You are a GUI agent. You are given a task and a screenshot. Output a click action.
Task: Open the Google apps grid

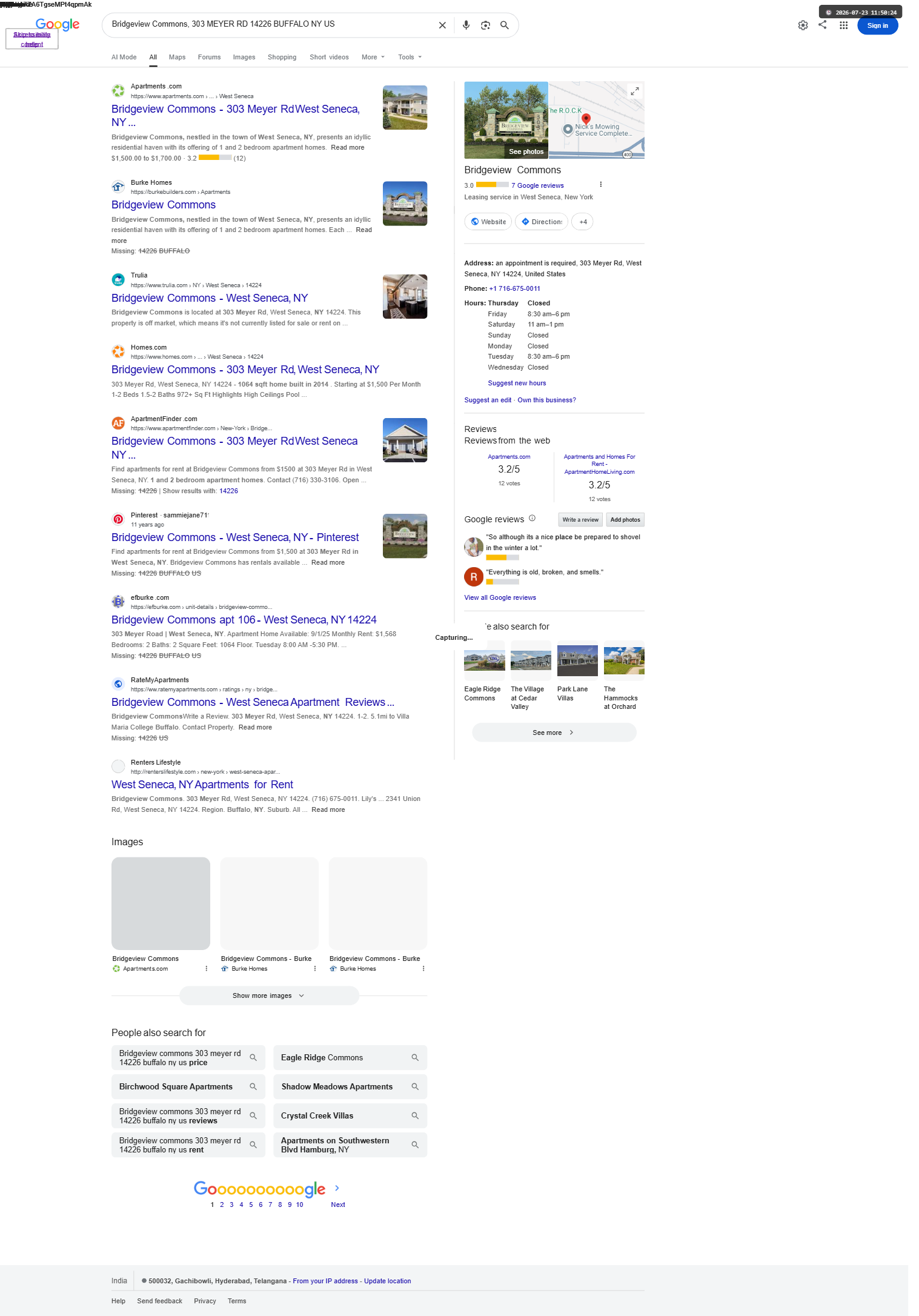tap(843, 25)
